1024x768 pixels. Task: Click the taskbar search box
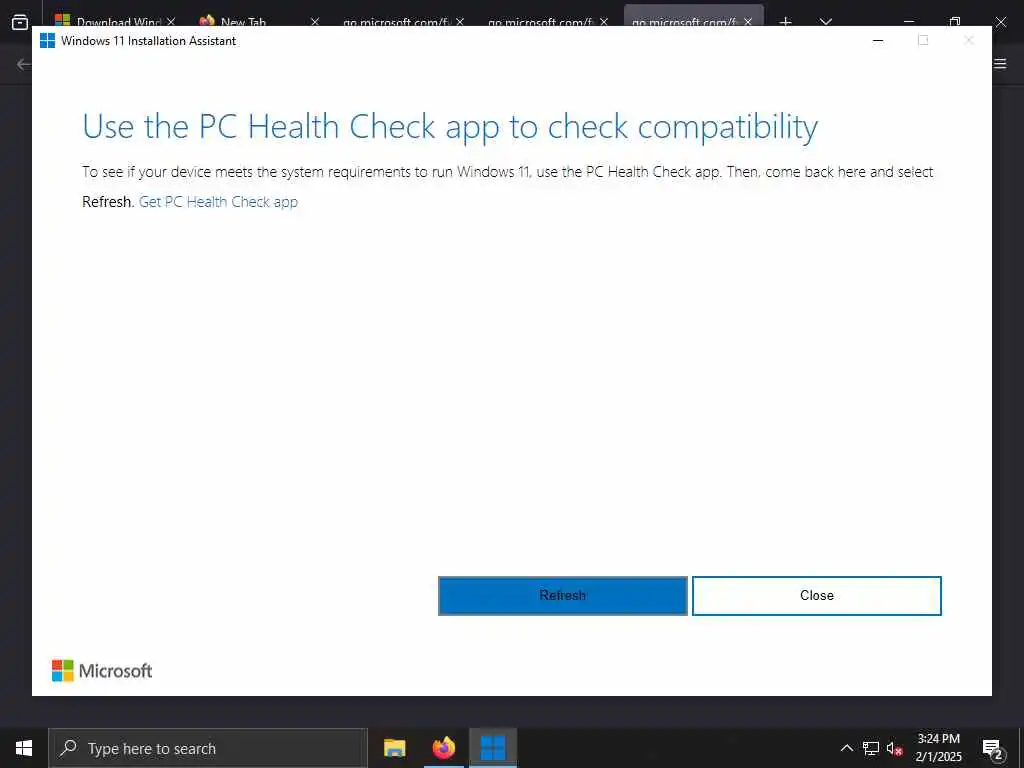pos(208,748)
